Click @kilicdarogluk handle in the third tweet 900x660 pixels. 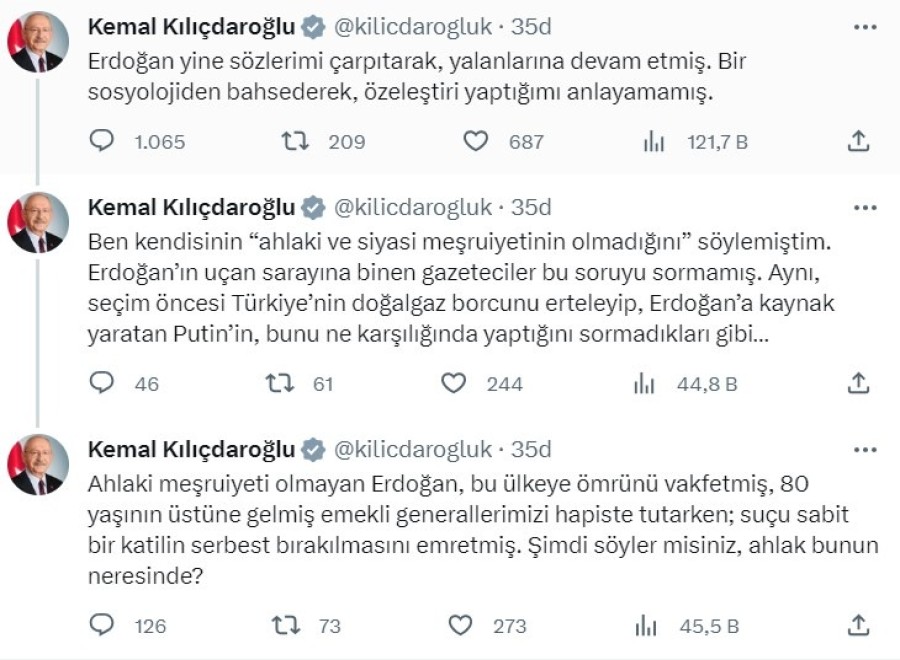tap(412, 449)
